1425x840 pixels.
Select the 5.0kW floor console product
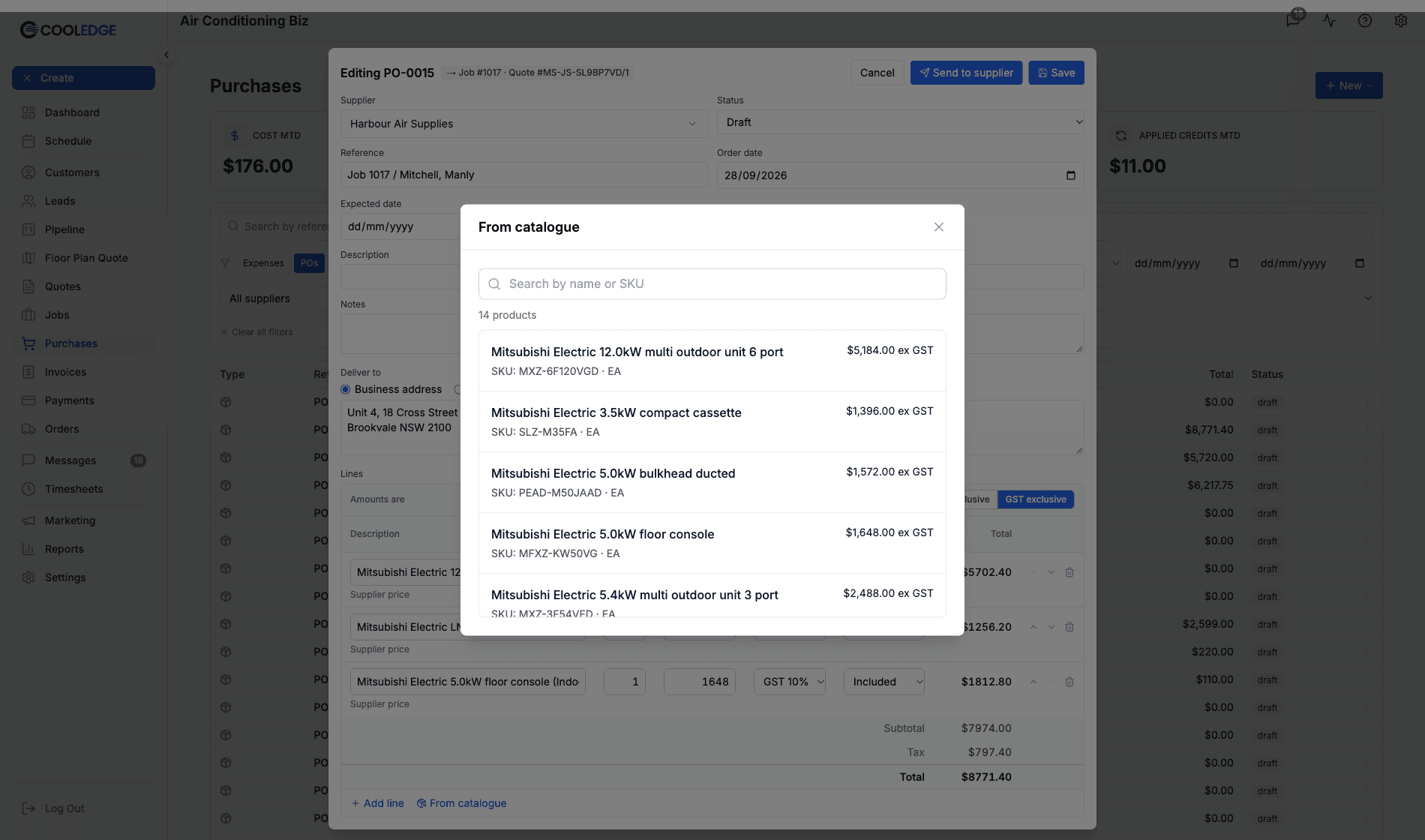712,543
